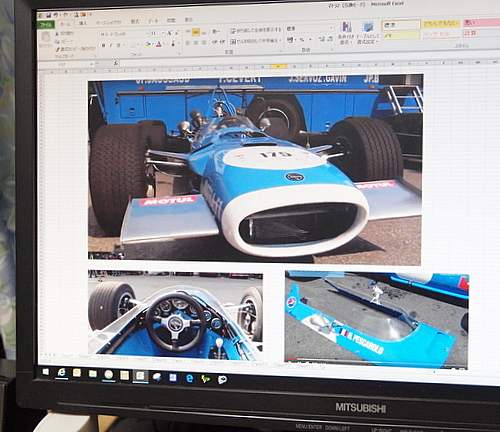
Task: Toggle Align Left in alignment group
Action: pos(187,43)
